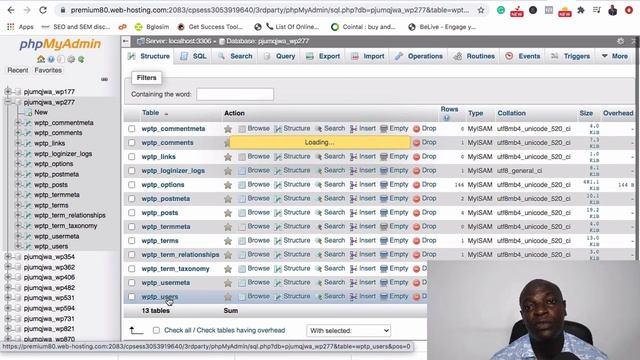
Task: Click Structure icon in wptp_postmeta row
Action: 278,199
